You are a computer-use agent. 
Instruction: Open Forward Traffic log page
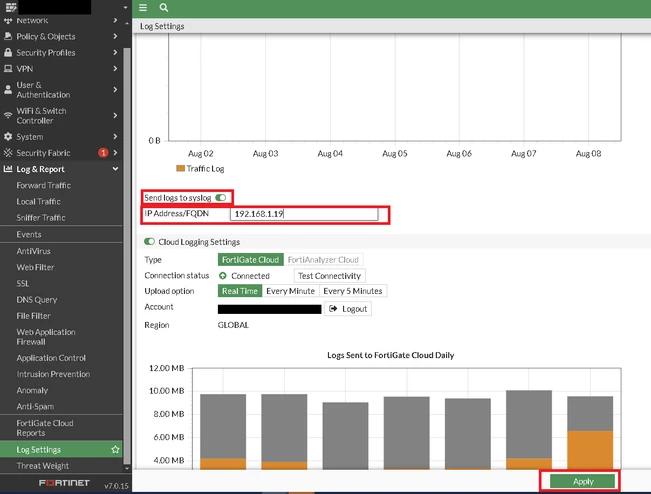pyautogui.click(x=44, y=185)
